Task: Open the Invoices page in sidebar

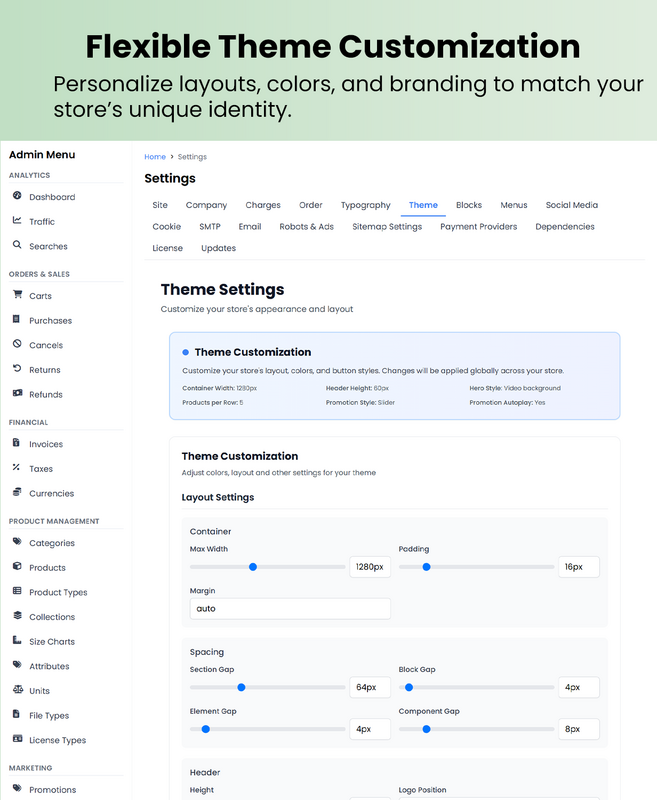Action: click(45, 444)
